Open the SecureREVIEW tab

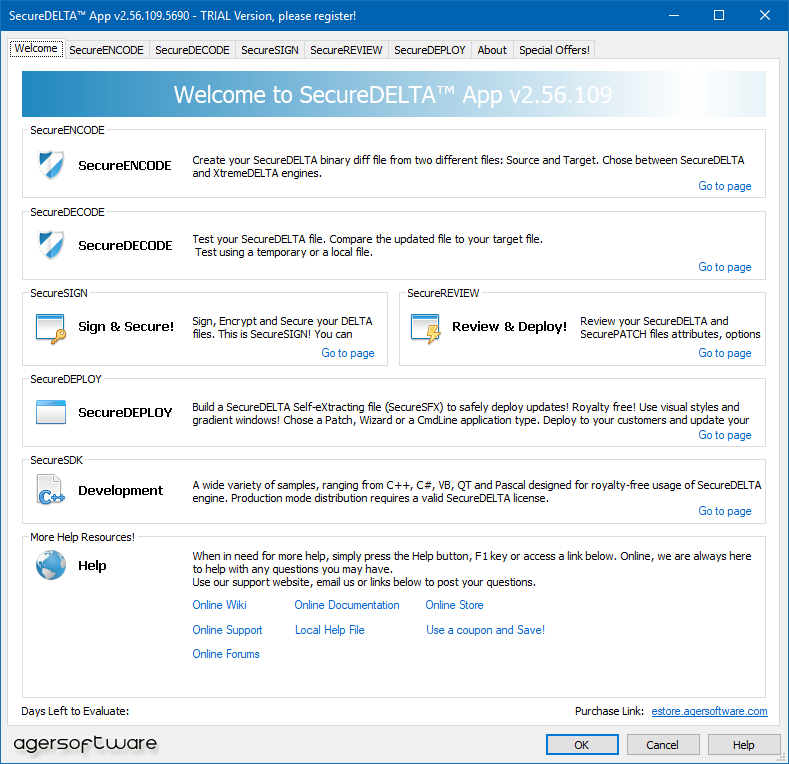click(x=346, y=50)
